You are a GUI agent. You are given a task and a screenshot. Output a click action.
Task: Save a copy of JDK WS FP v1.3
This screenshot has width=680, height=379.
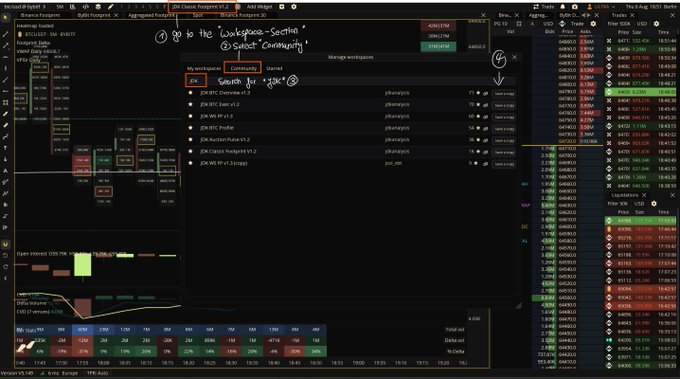tap(504, 117)
